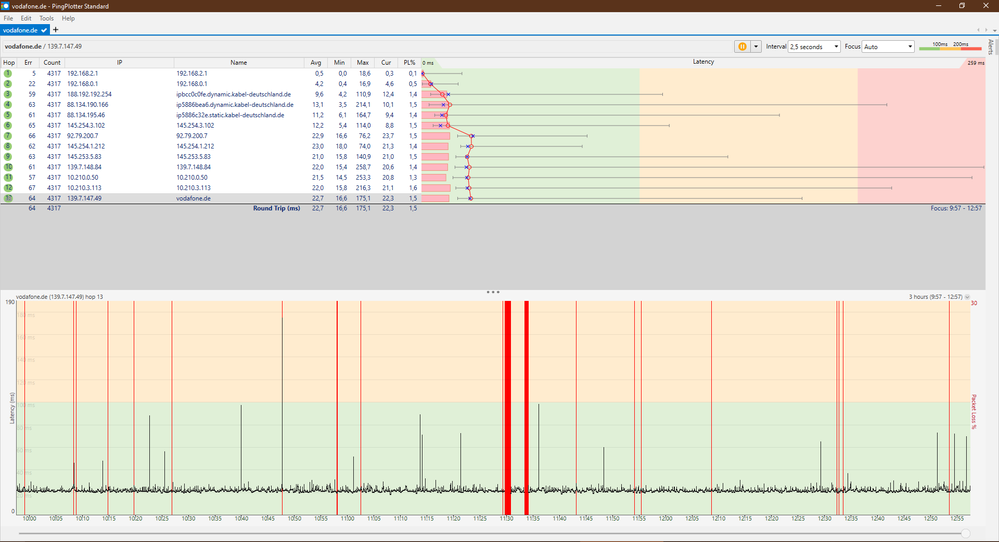Click the thick red packet-loss bar at 11:30
The height and width of the screenshot is (542, 999).
[x=507, y=400]
